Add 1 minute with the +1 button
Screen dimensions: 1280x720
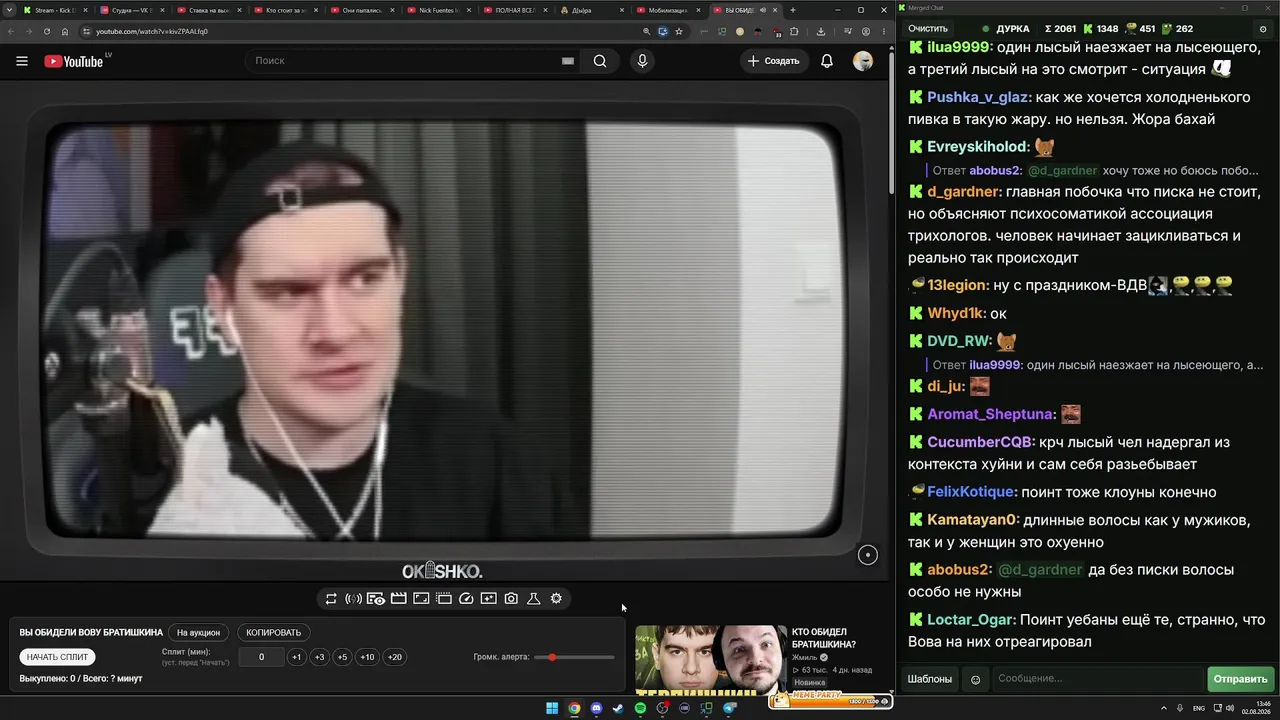tap(296, 657)
